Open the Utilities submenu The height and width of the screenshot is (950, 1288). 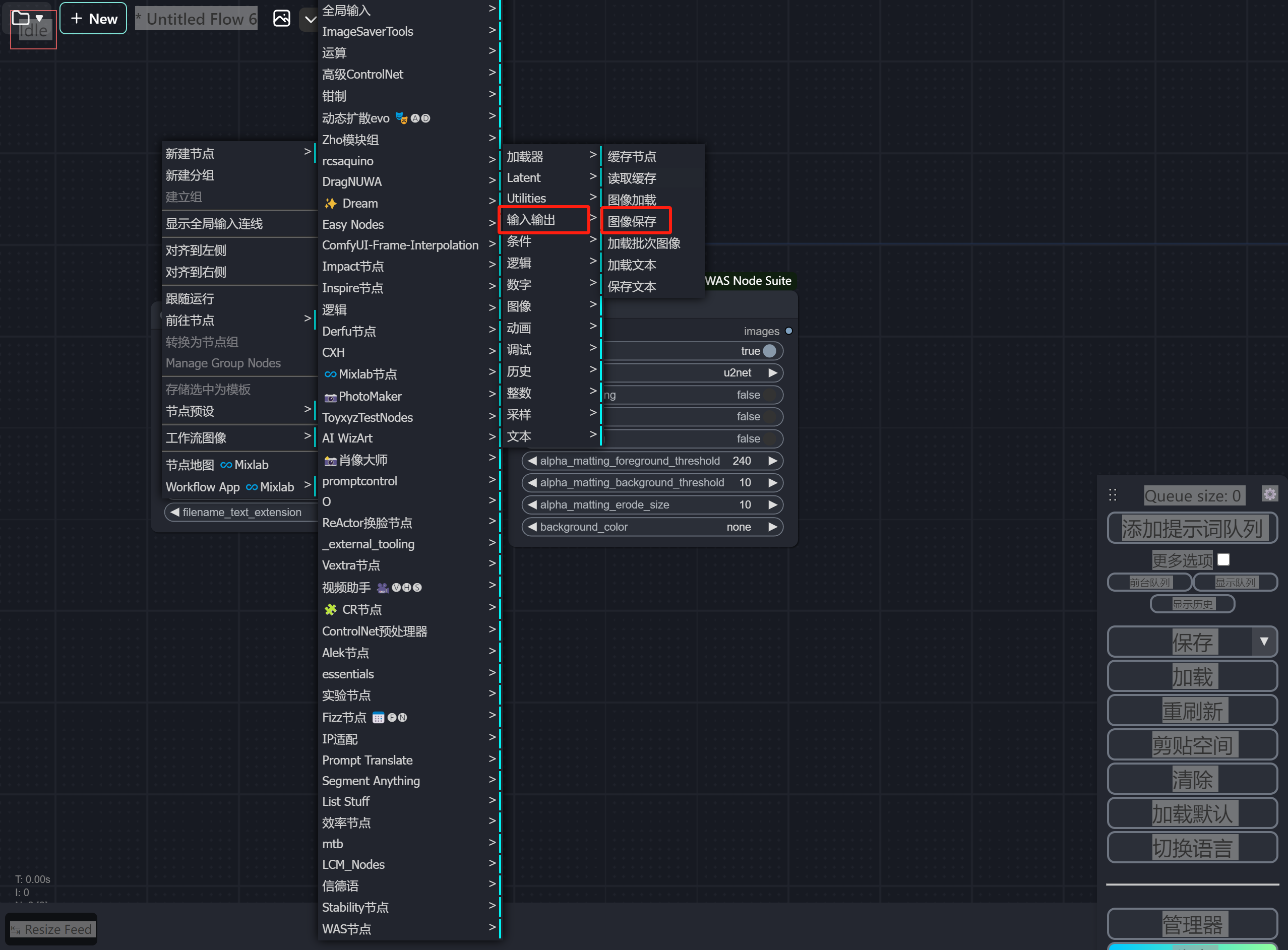tap(551, 198)
